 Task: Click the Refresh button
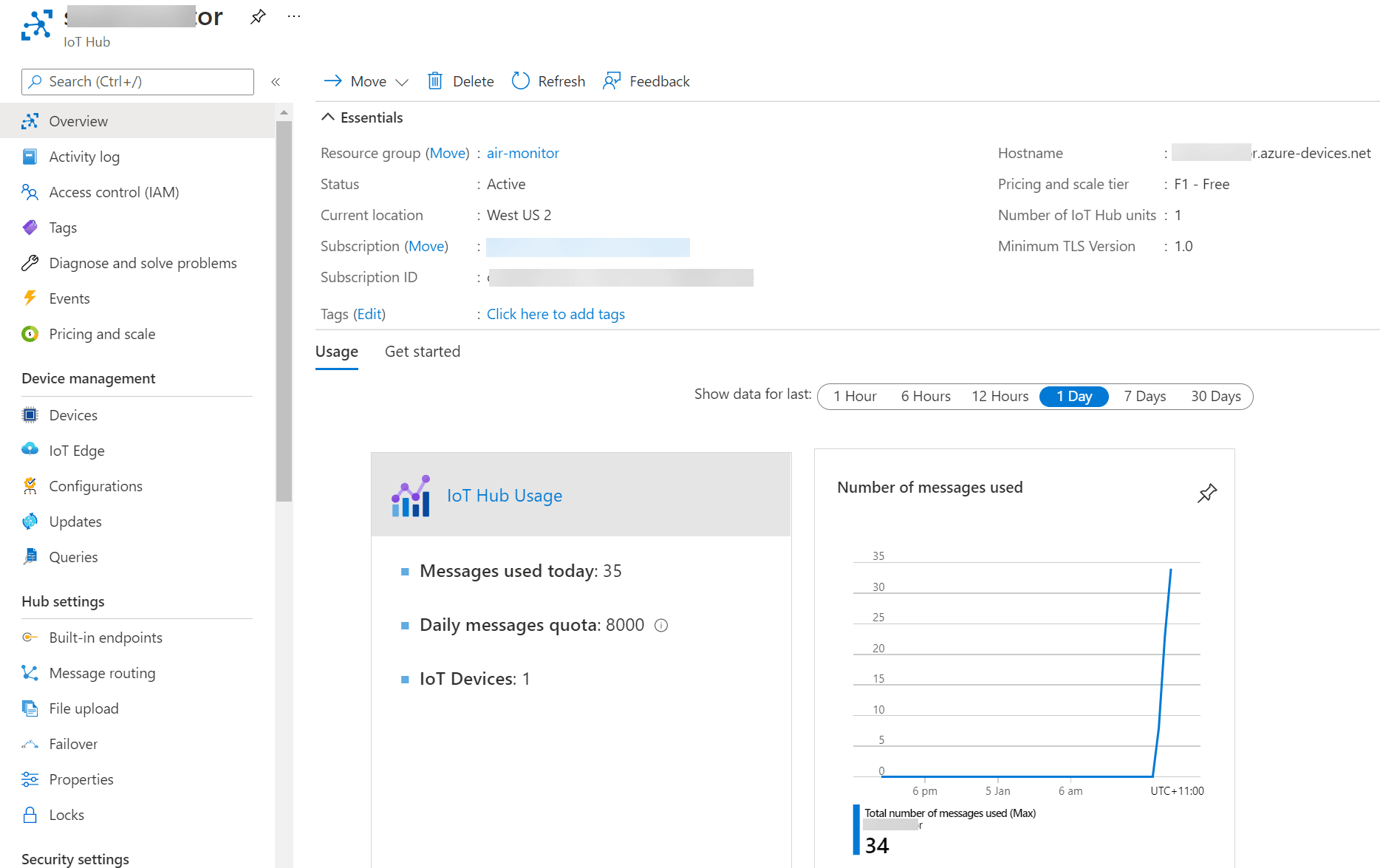(x=548, y=81)
